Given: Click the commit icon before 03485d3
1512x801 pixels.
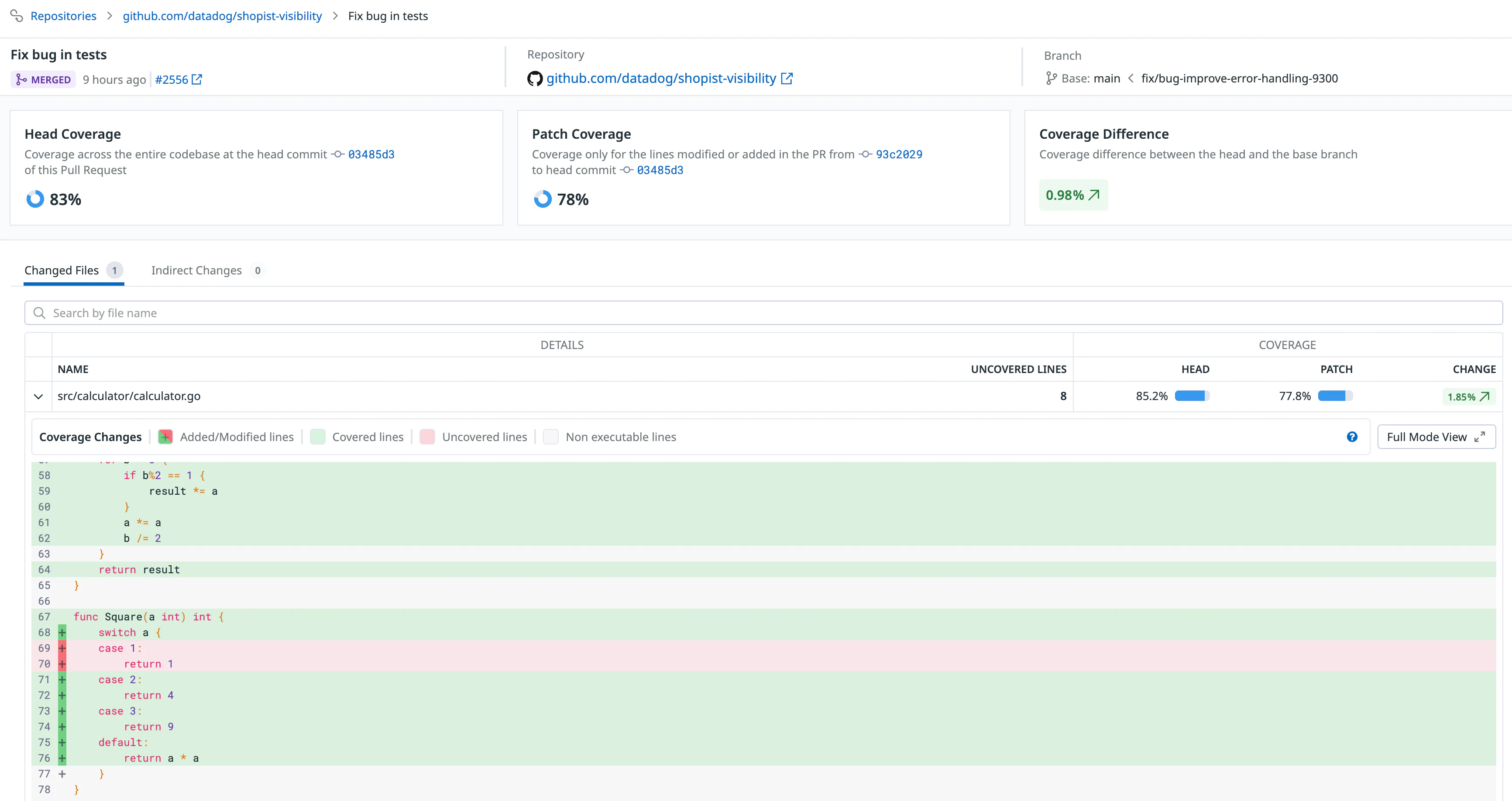Looking at the screenshot, I should (338, 154).
